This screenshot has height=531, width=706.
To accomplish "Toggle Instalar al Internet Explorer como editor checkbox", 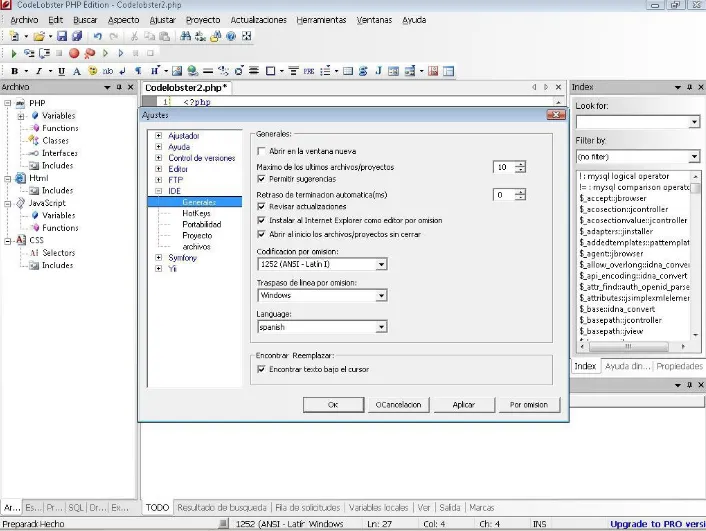I will pyautogui.click(x=261, y=220).
